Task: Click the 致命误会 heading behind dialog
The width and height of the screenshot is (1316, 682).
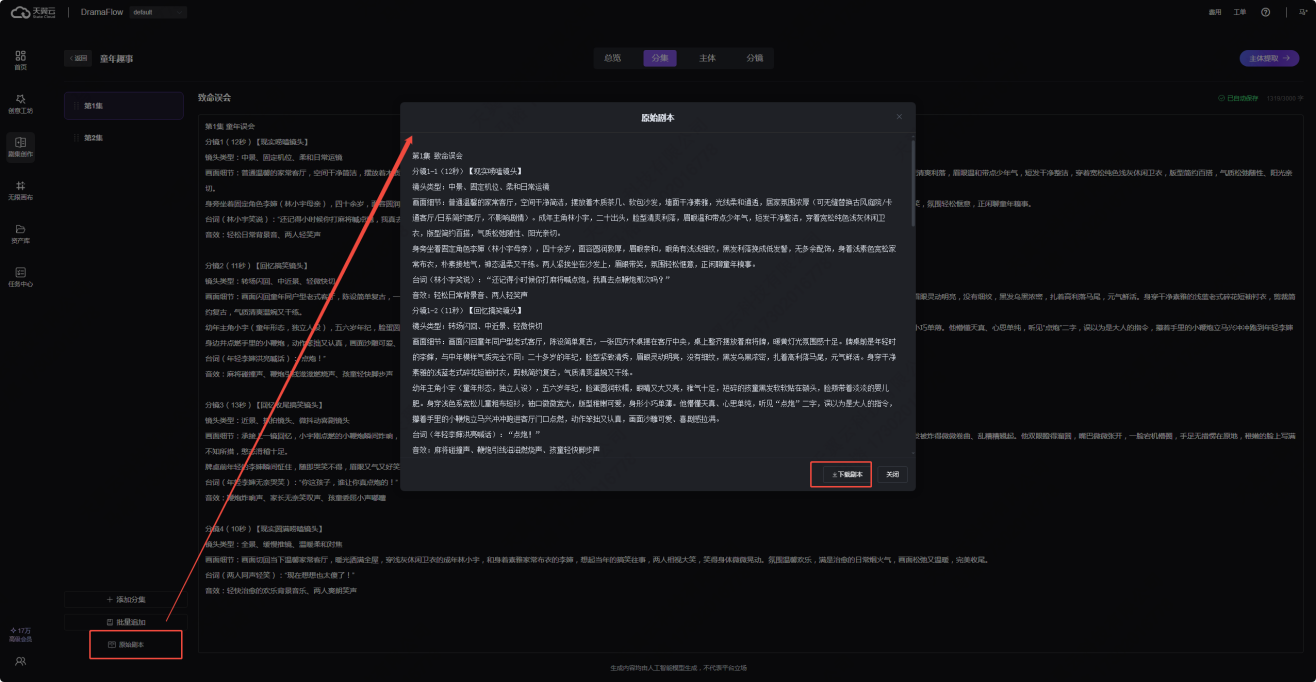Action: (214, 97)
